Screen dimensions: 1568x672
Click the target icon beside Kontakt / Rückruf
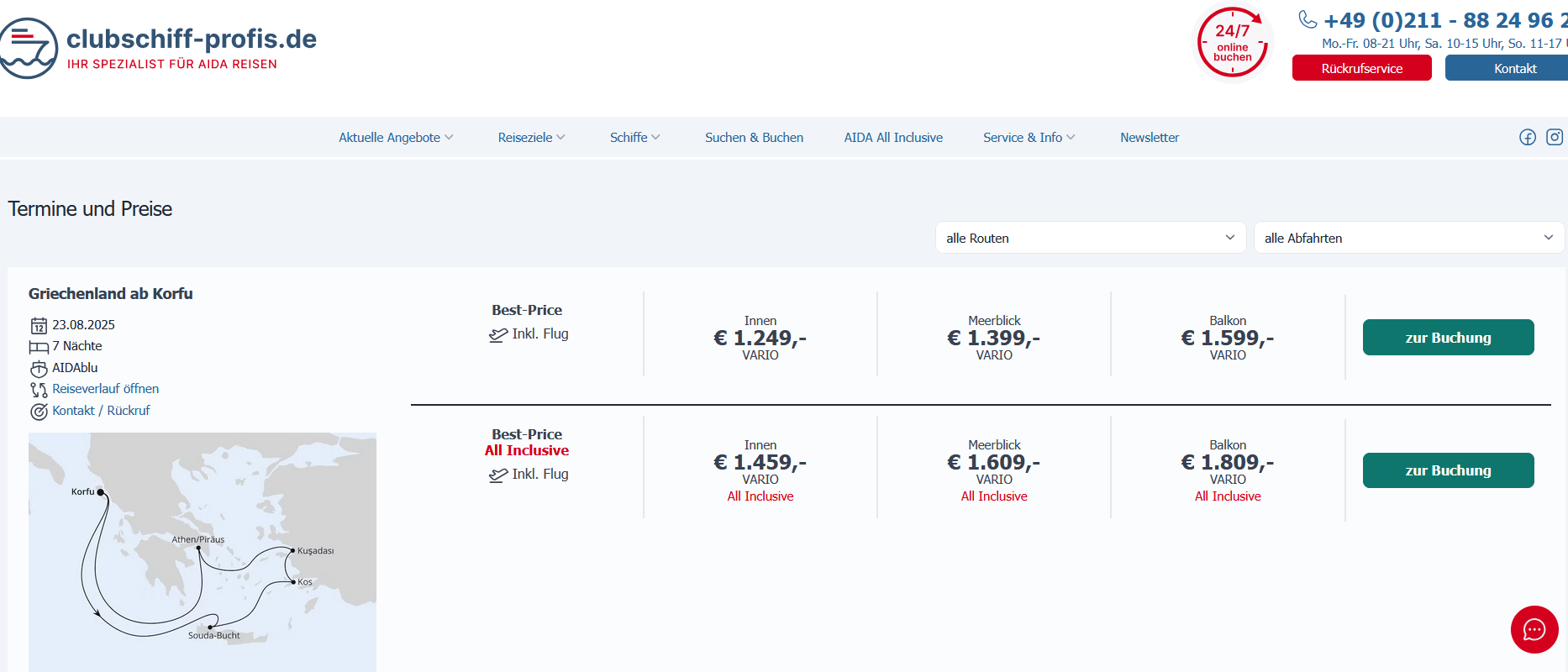point(39,412)
